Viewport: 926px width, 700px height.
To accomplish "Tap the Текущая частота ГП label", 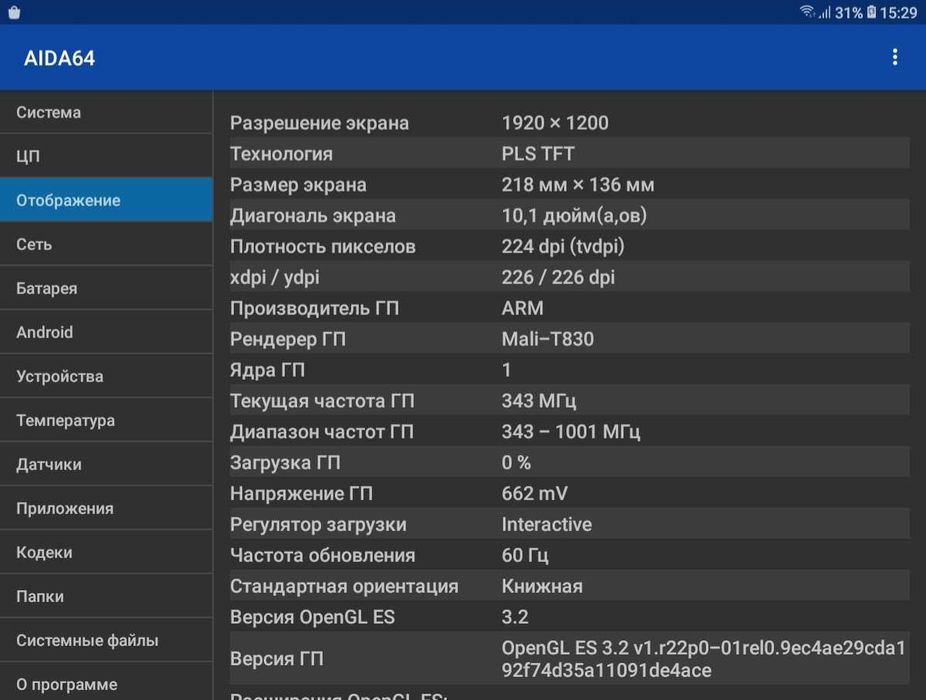I will coord(322,401).
